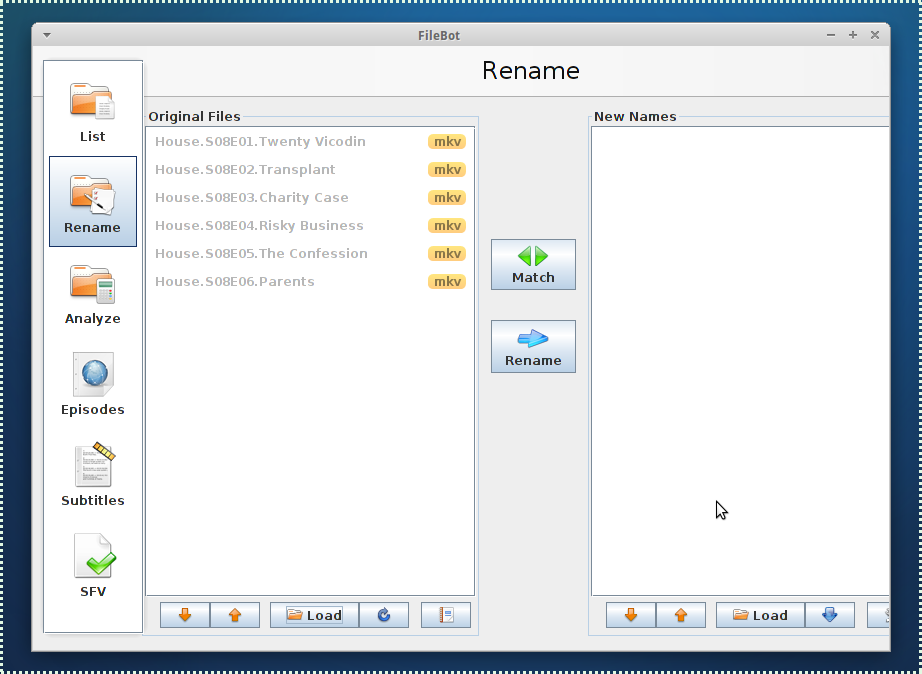Screen dimensions: 922x674
Task: Move new name down with orange arrow
Action: [631, 615]
